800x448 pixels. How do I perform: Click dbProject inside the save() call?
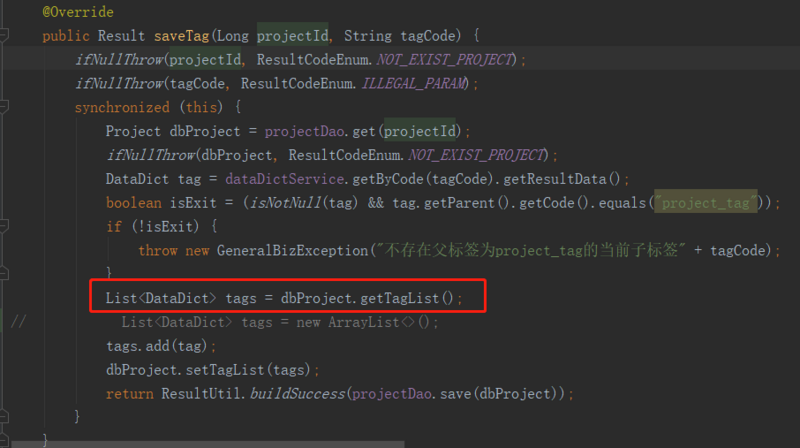tap(515, 394)
